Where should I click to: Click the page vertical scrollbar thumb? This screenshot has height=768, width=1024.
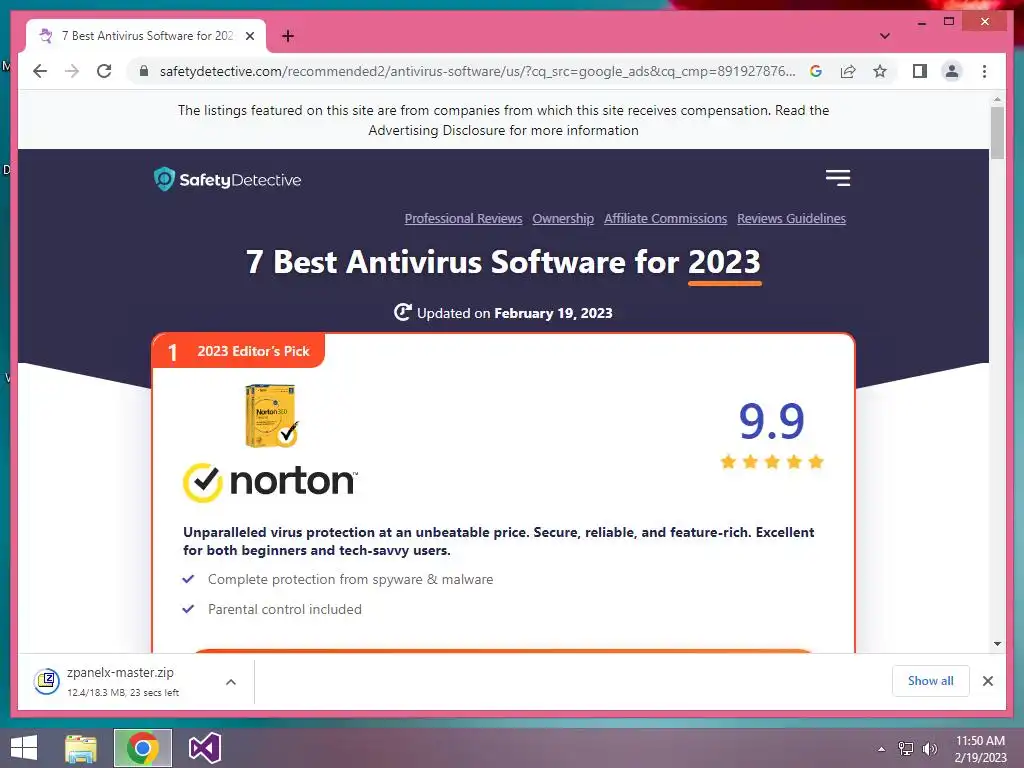pyautogui.click(x=997, y=133)
